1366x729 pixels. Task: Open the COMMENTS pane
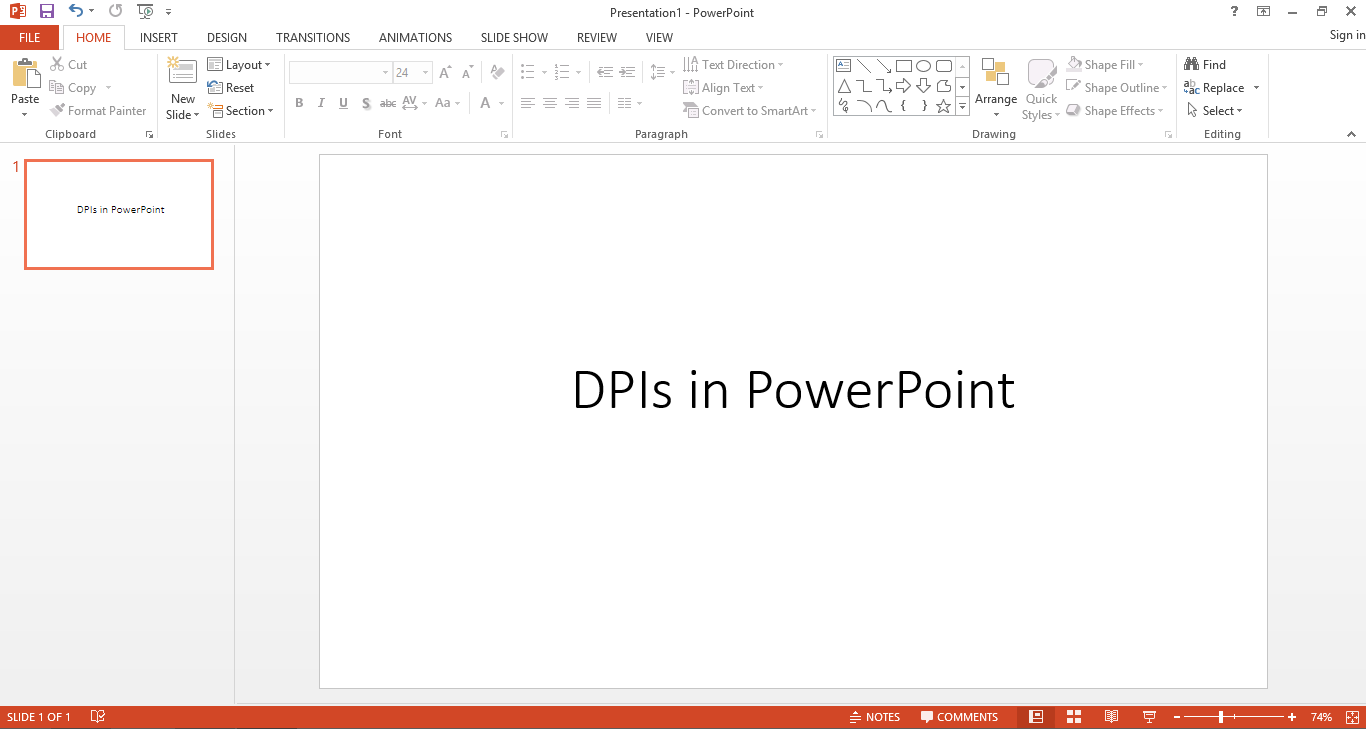point(959,717)
